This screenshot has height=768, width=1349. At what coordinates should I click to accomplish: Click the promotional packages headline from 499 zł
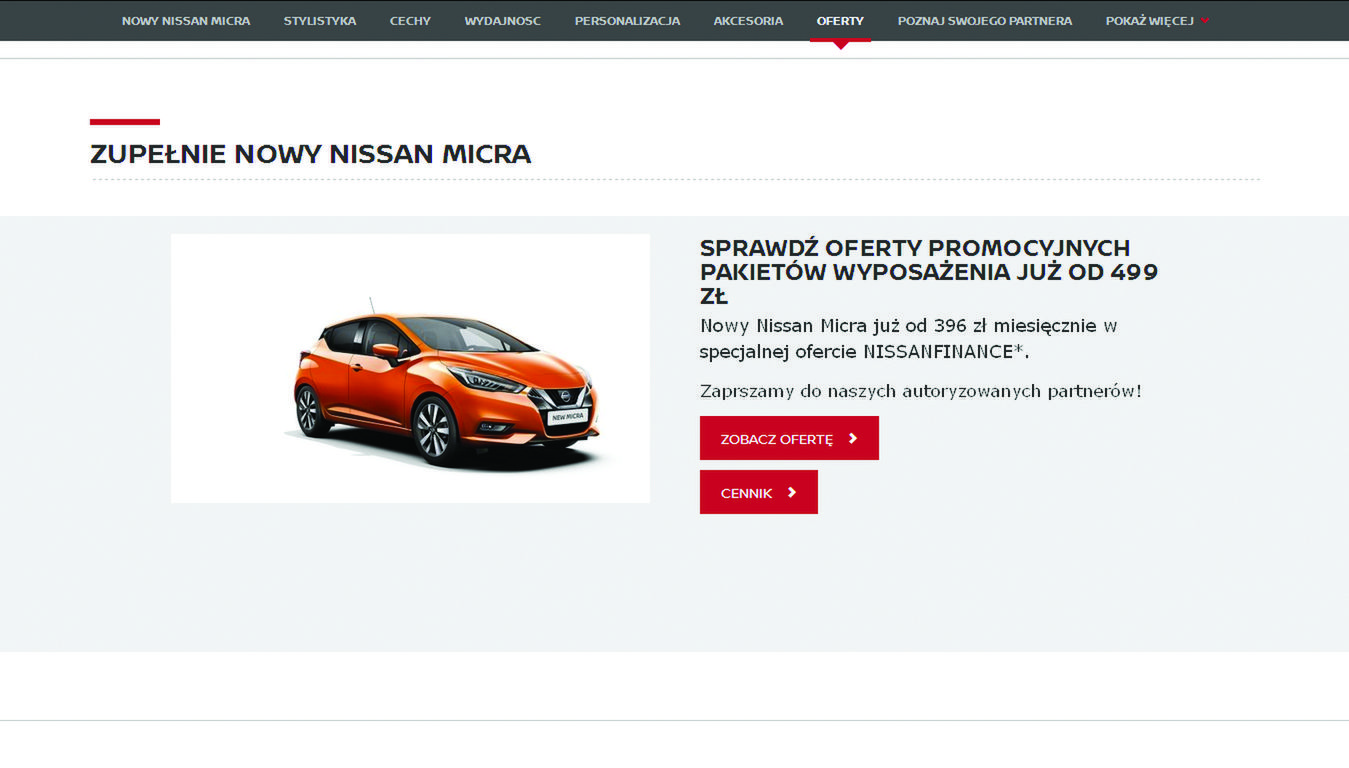pyautogui.click(x=929, y=272)
